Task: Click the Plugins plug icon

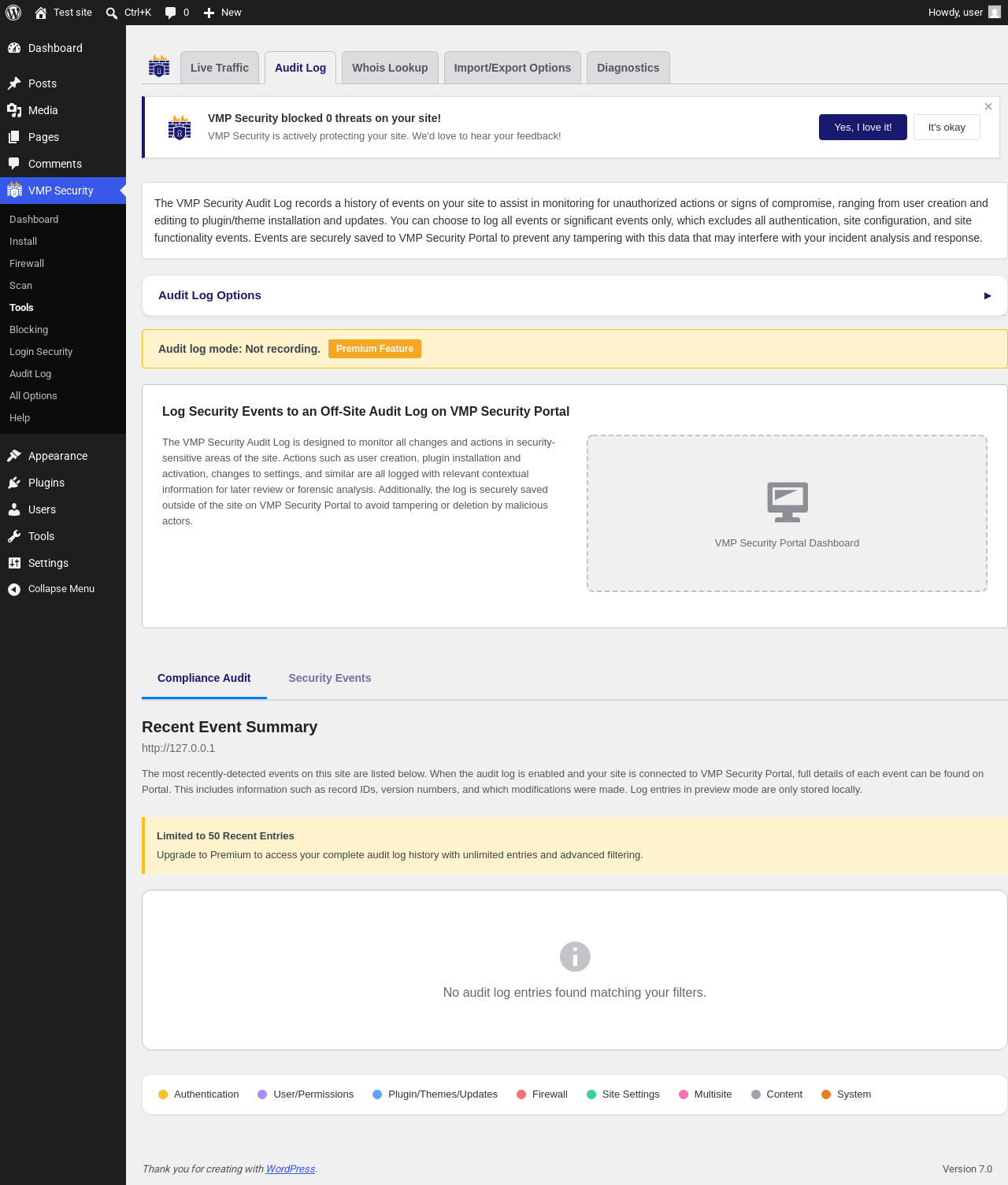Action: pyautogui.click(x=14, y=483)
